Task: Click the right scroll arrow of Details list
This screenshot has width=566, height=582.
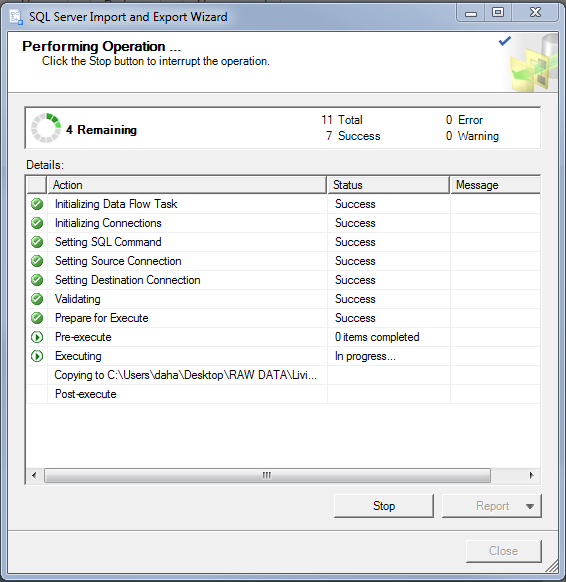Action: click(531, 475)
